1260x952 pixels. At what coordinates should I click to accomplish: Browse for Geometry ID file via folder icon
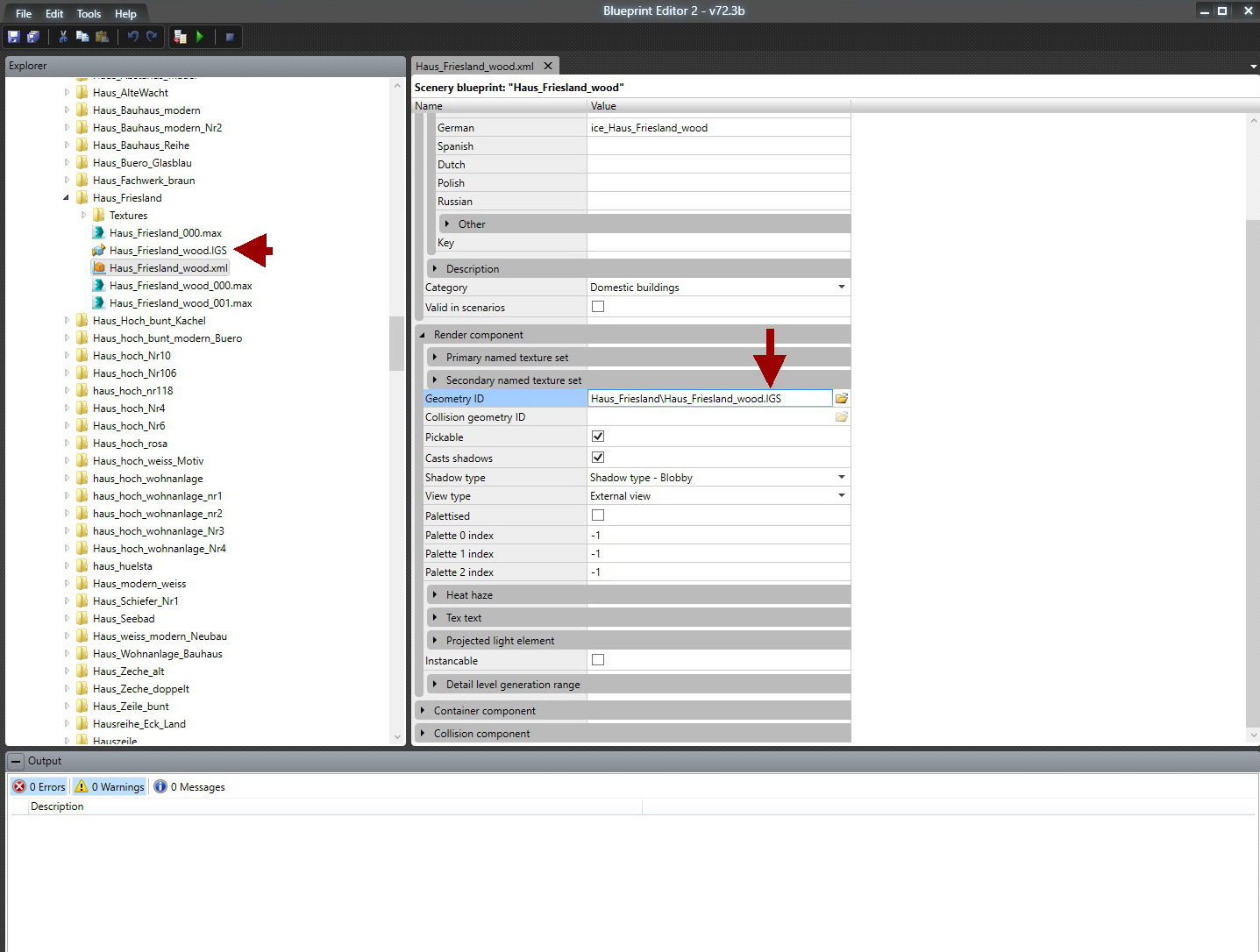click(x=842, y=399)
